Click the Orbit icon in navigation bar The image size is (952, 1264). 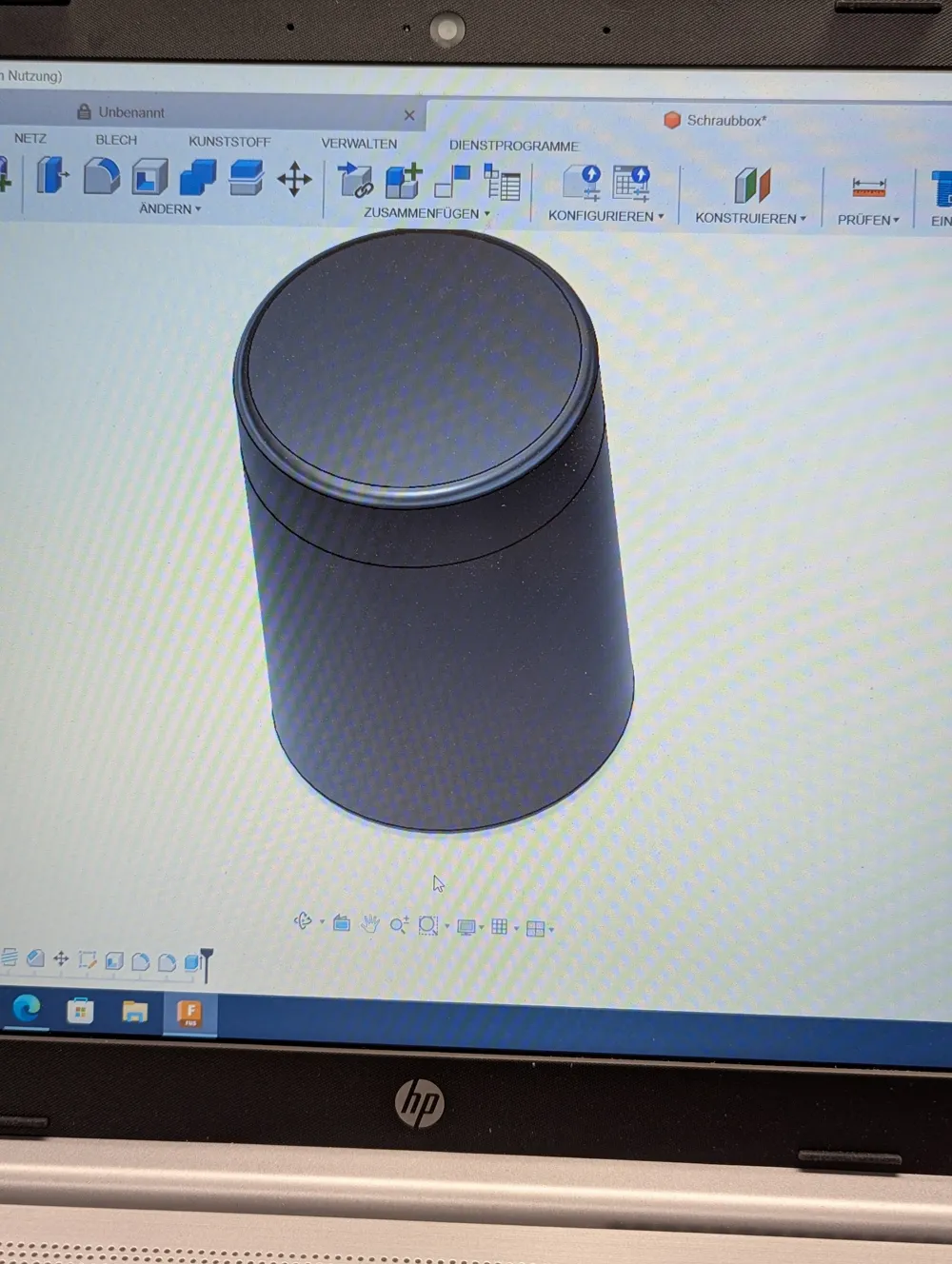[x=303, y=922]
